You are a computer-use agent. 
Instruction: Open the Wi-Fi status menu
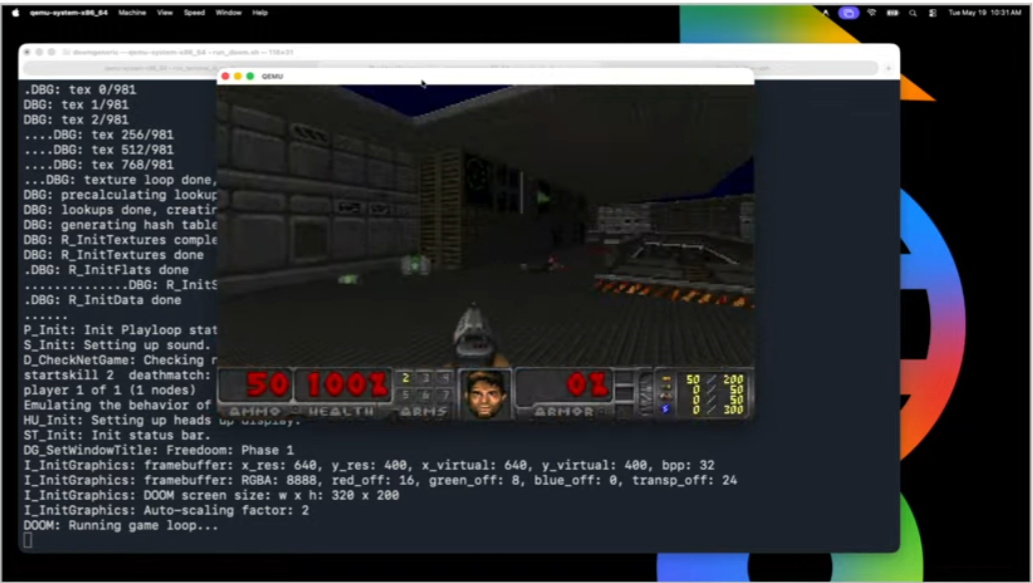872,13
